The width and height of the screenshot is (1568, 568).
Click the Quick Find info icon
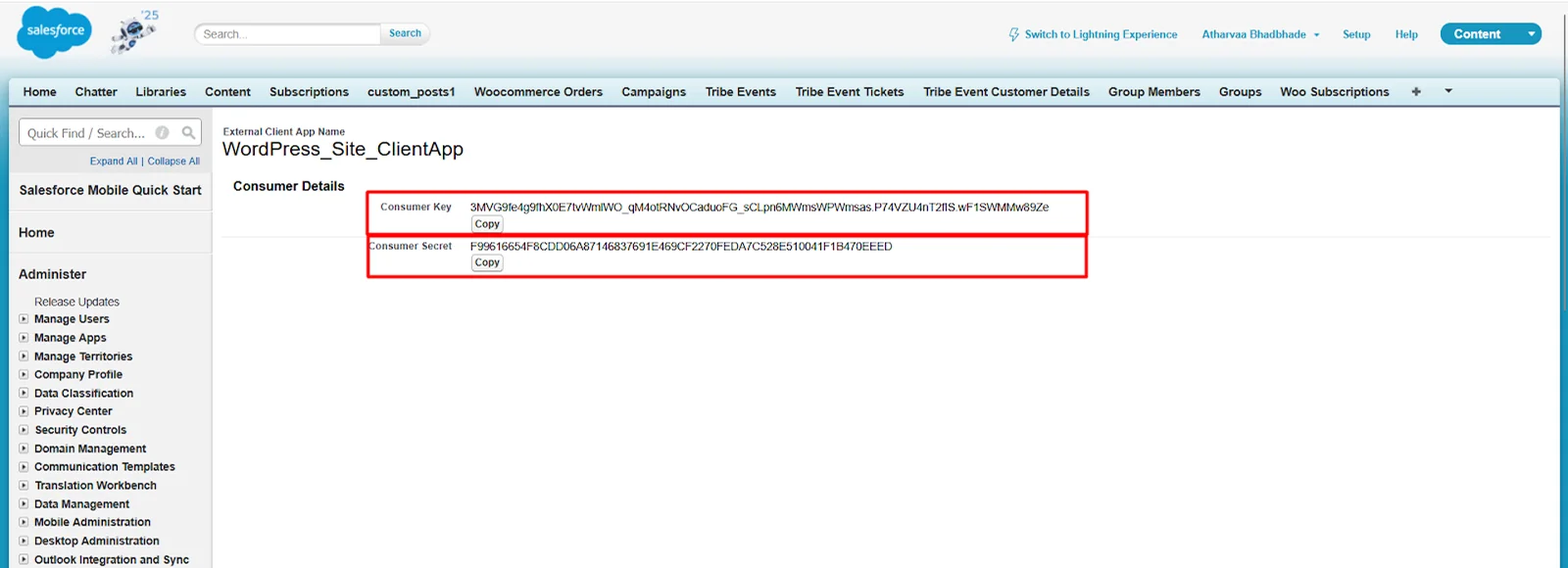click(x=163, y=132)
